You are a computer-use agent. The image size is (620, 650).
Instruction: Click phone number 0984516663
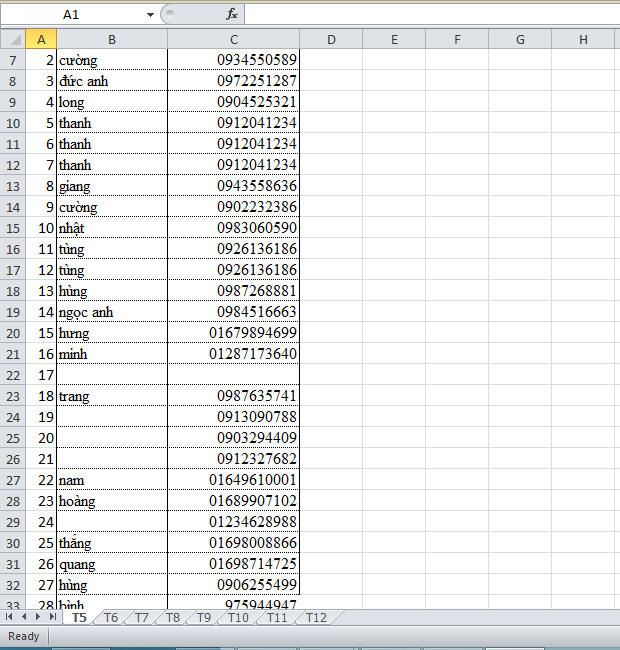pyautogui.click(x=234, y=312)
